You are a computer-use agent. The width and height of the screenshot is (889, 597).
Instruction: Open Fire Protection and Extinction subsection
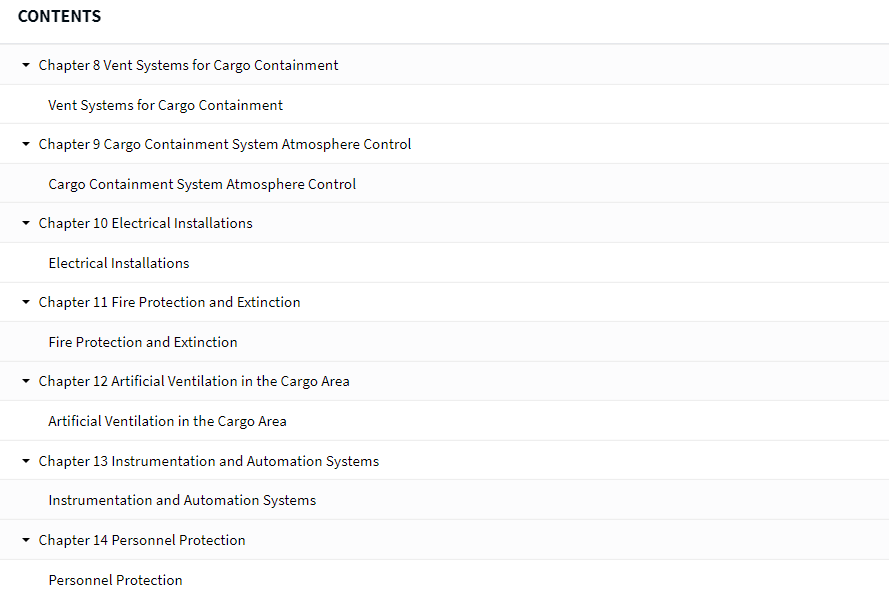point(143,342)
